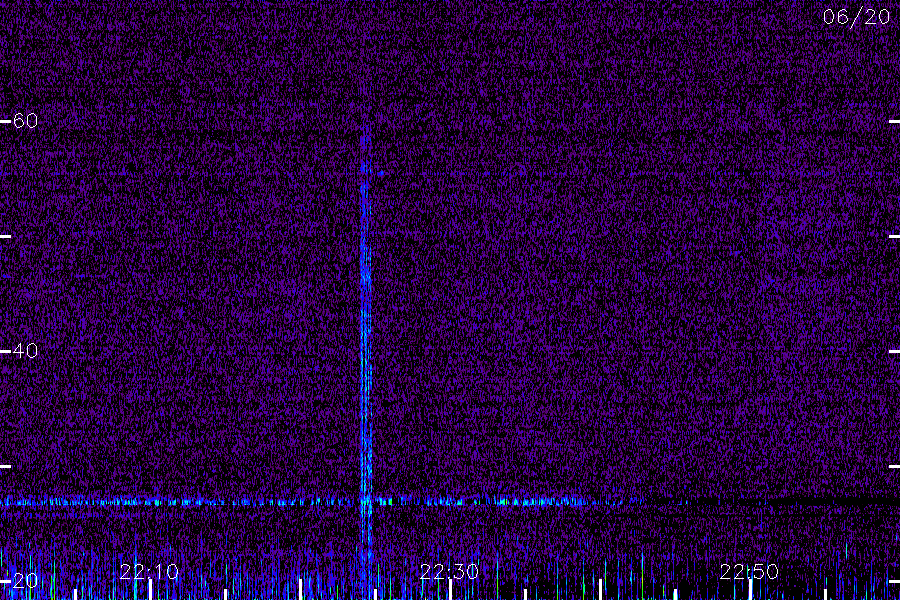This screenshot has height=600, width=900.
Task: Click the 22:30 time label
Action: click(449, 572)
